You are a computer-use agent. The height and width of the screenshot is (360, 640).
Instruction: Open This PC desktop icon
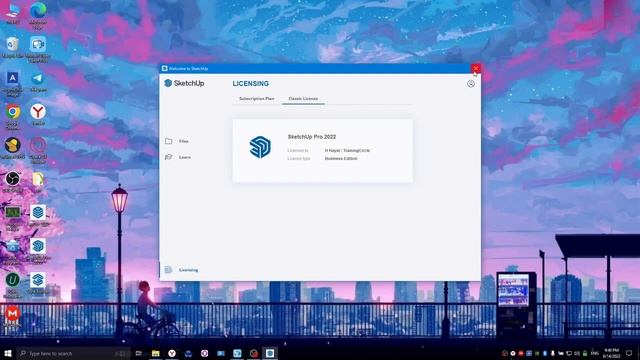click(12, 13)
